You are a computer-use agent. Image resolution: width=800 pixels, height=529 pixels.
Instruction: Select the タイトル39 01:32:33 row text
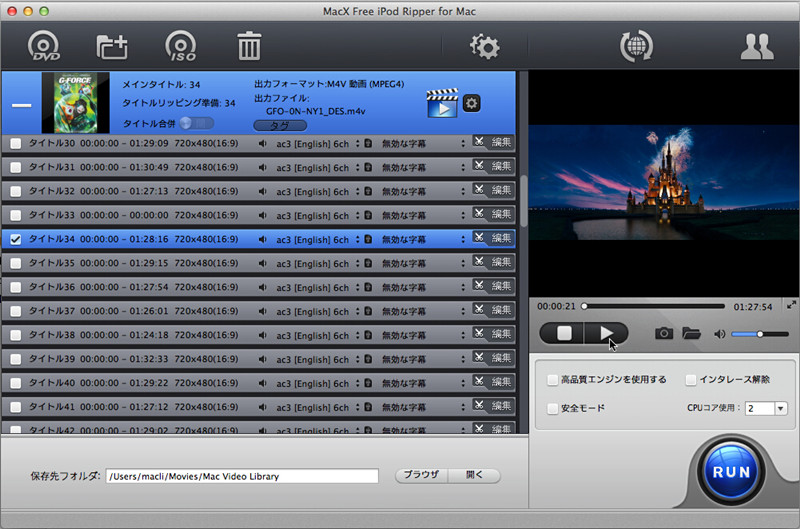[134, 359]
